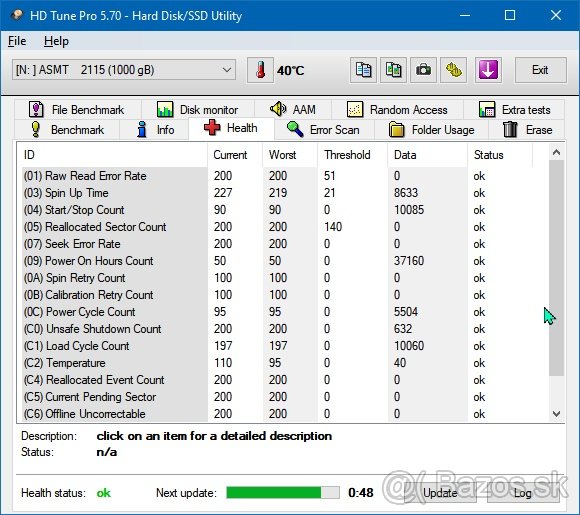Image resolution: width=580 pixels, height=515 pixels.
Task: Click the 40°C temperature readout
Action: pos(290,70)
